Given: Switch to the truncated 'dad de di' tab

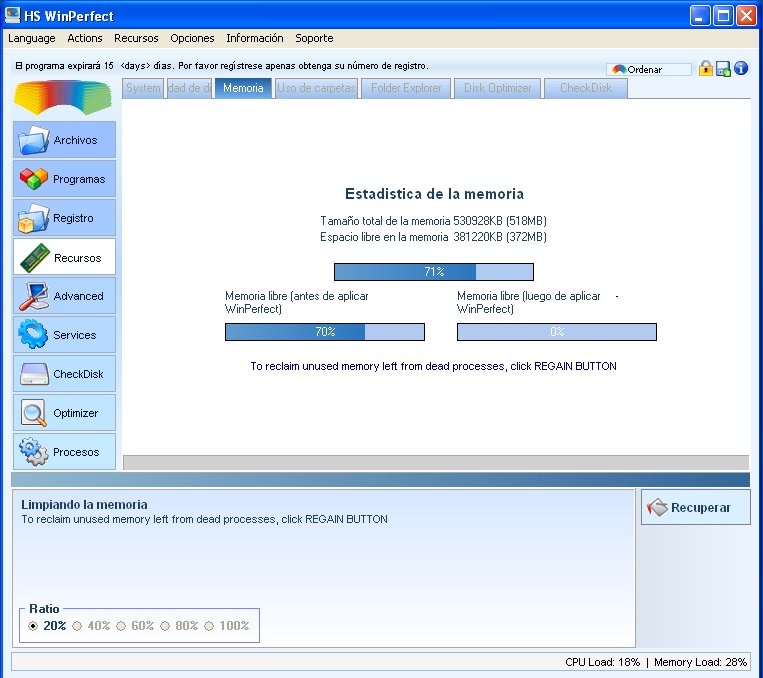Looking at the screenshot, I should click(189, 88).
